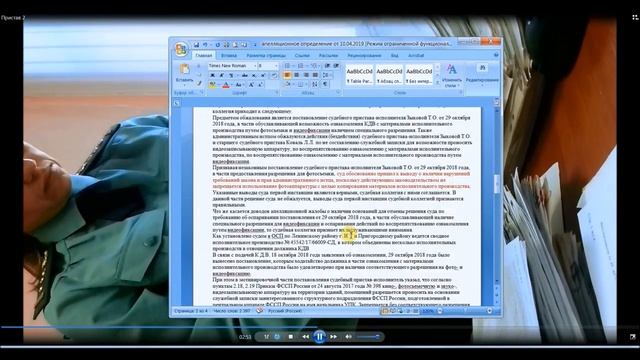Apply text highlight color marker
Viewport: 640px width, 360px height.
212,84
